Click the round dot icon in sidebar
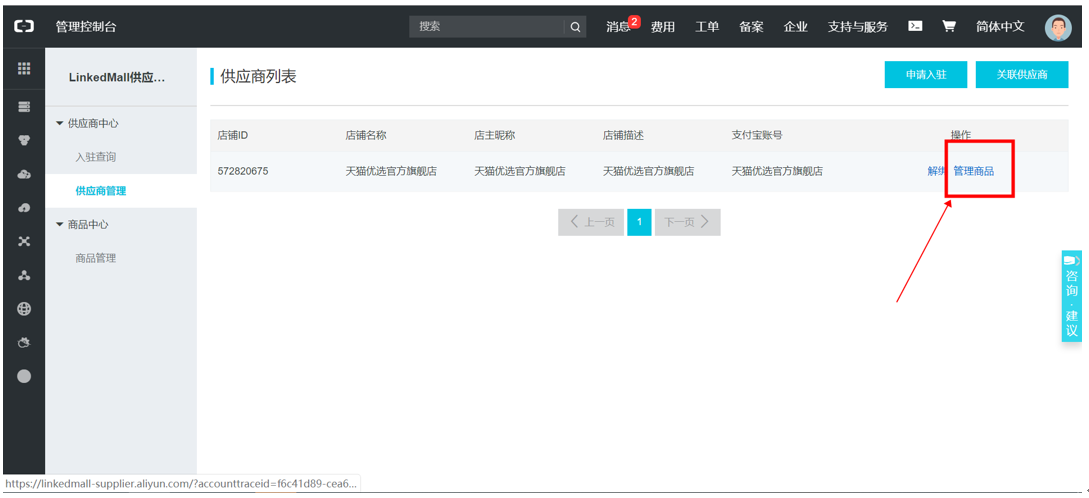1089x498 pixels. tap(24, 376)
